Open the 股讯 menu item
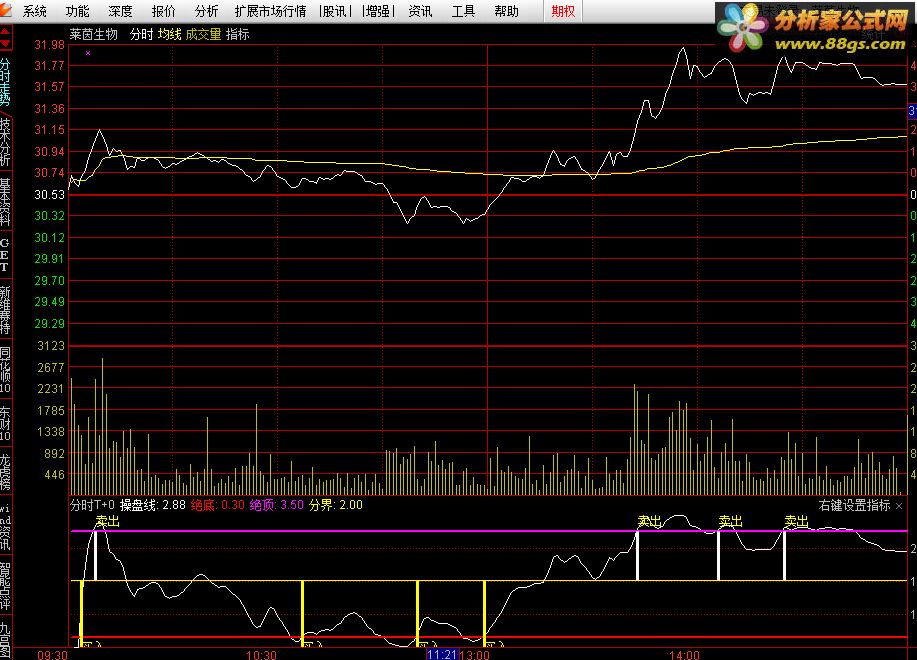 click(335, 11)
